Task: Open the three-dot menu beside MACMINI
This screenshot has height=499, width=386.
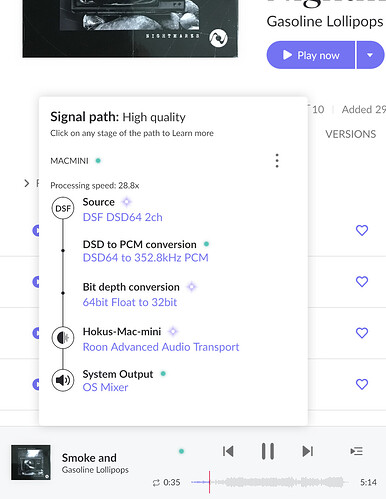Action: 277,161
